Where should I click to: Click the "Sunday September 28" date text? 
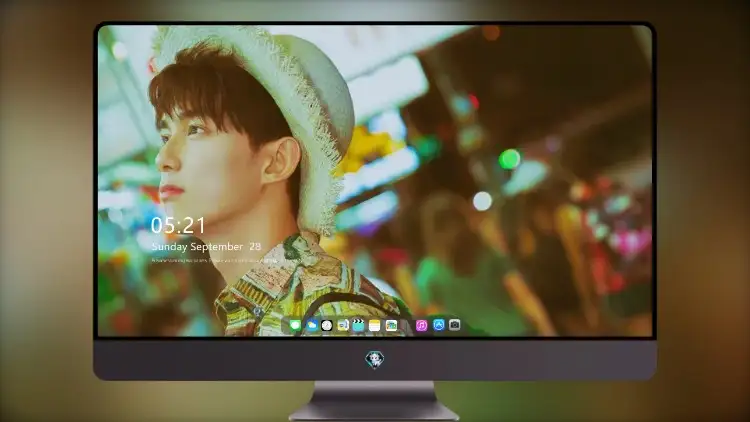206,246
